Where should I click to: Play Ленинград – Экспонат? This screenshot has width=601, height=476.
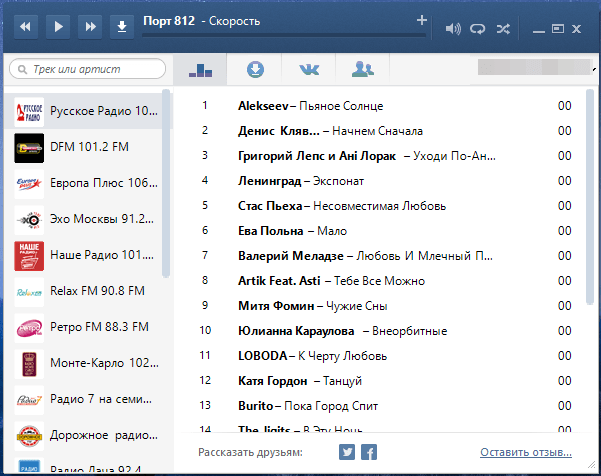tap(381, 181)
